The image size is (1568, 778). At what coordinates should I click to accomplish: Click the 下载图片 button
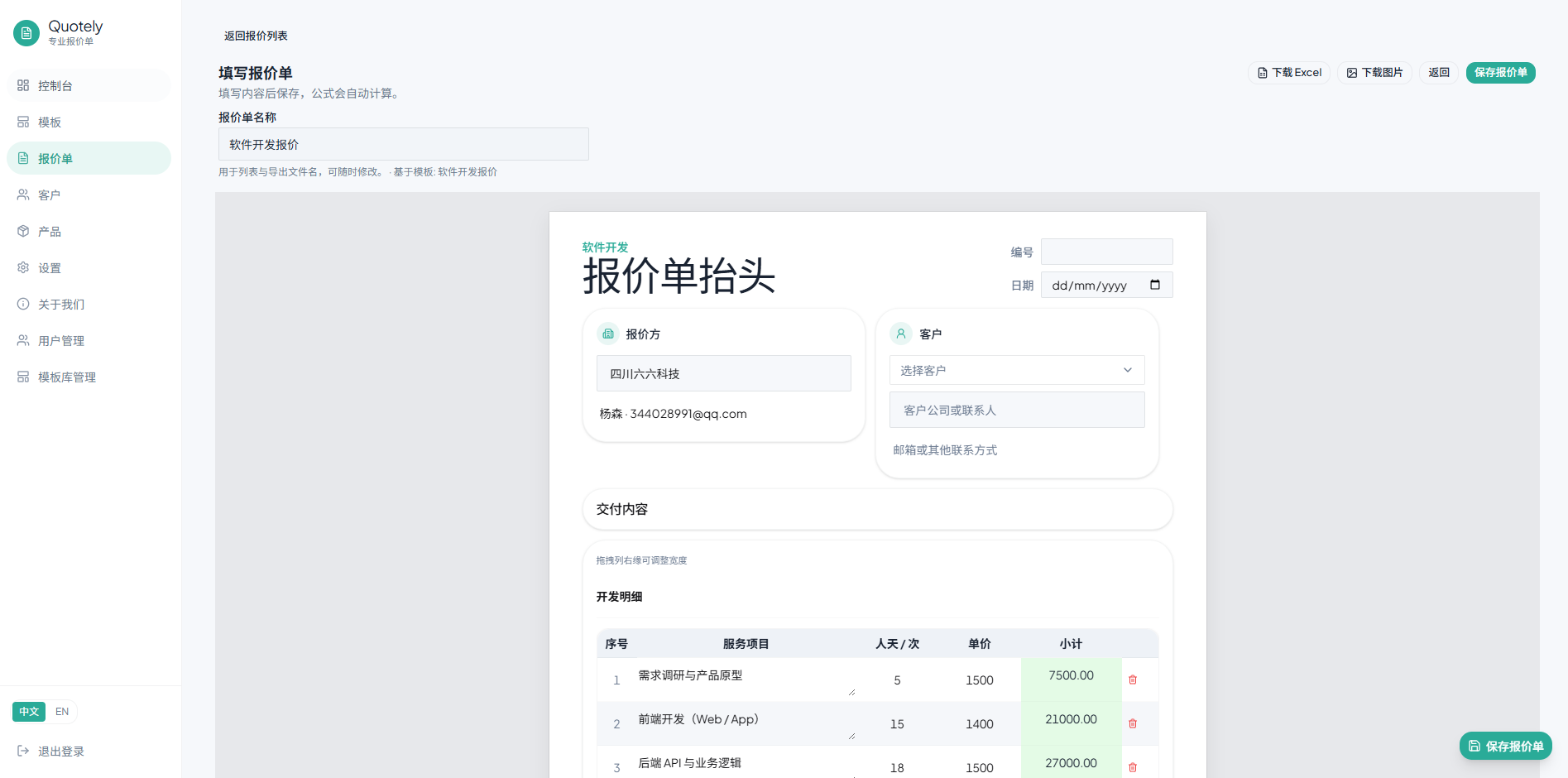tap(1375, 73)
